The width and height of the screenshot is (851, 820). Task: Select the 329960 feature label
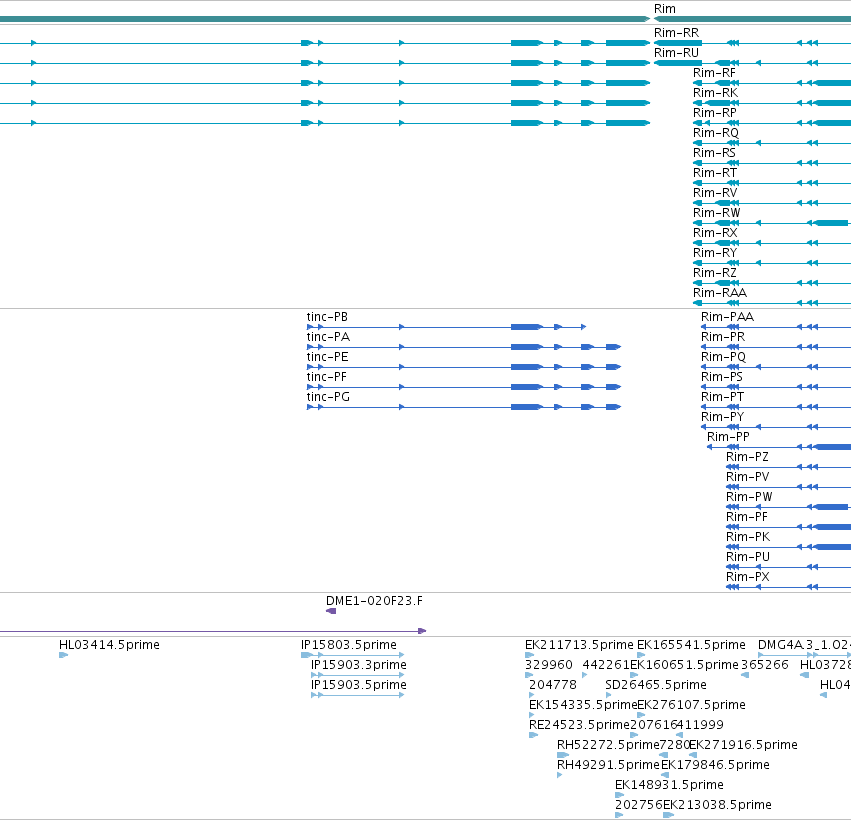point(549,665)
